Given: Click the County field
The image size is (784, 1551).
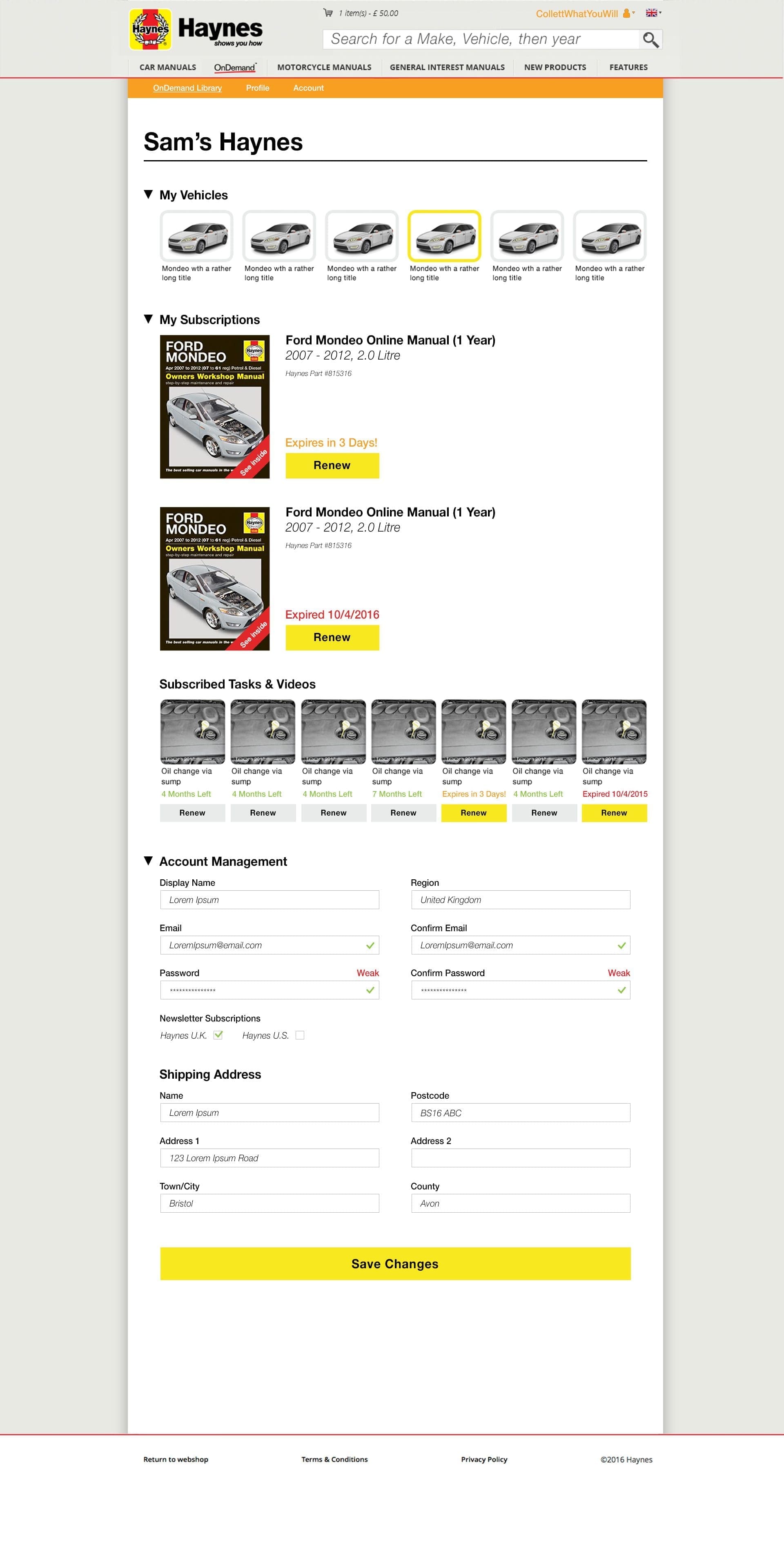Looking at the screenshot, I should click(x=521, y=1203).
